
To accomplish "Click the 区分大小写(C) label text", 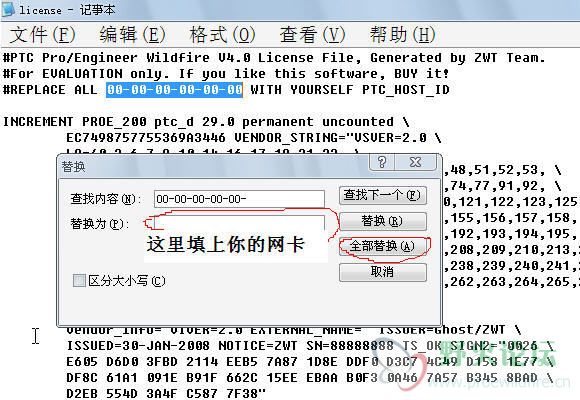I will pyautogui.click(x=127, y=281).
